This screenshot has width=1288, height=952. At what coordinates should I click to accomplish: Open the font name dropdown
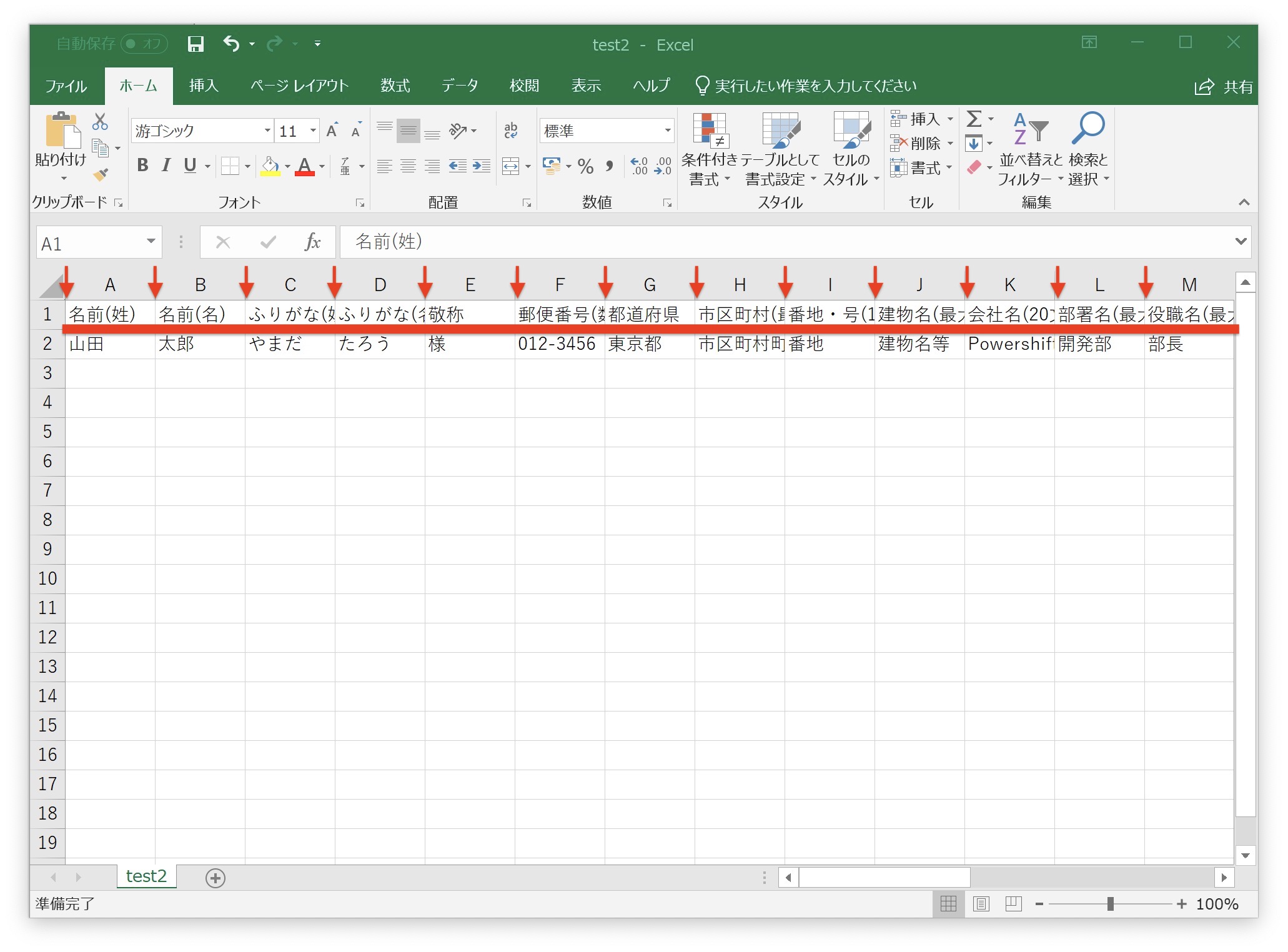tap(267, 131)
